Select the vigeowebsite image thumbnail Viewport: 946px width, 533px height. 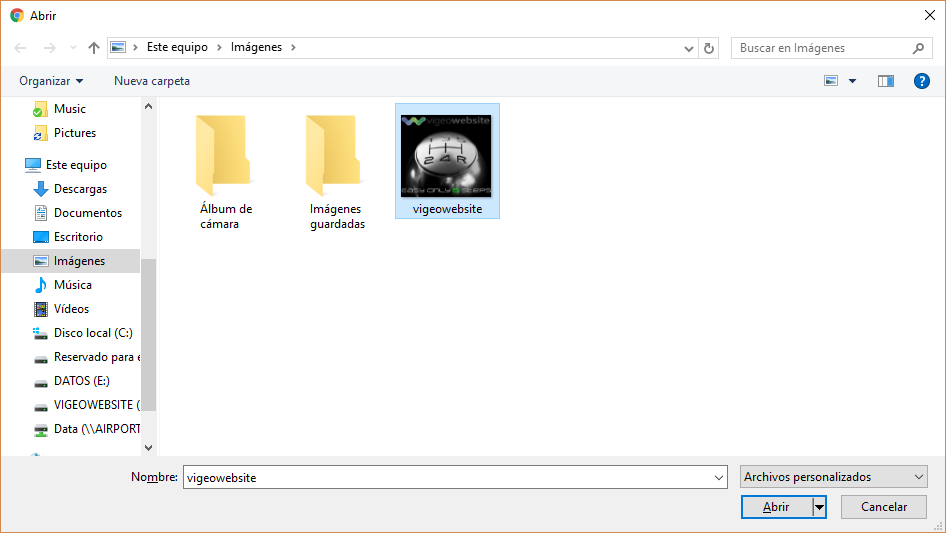click(x=446, y=156)
